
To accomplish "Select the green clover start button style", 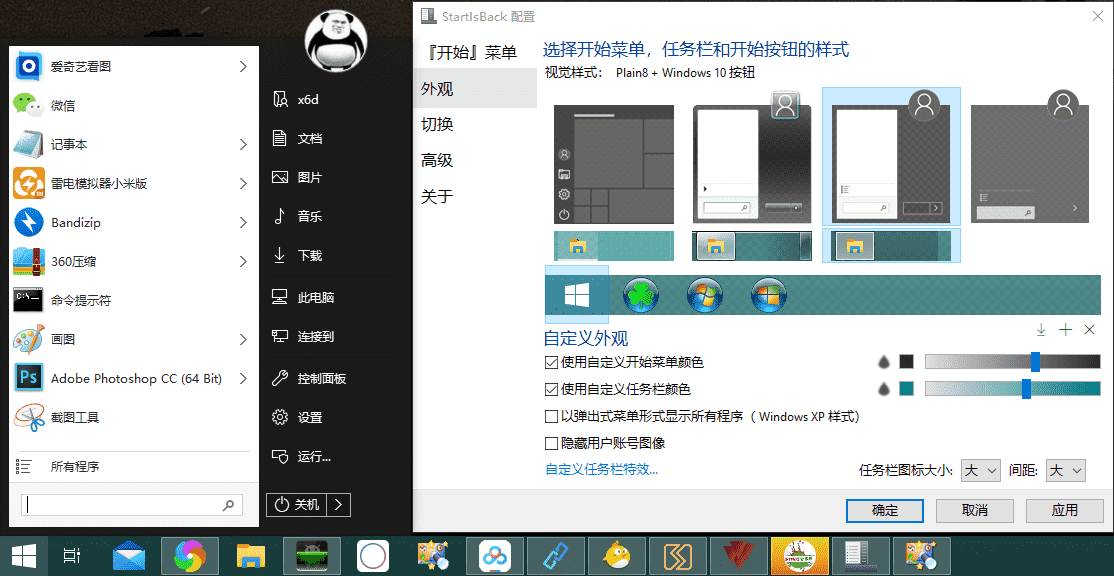I will tap(641, 294).
